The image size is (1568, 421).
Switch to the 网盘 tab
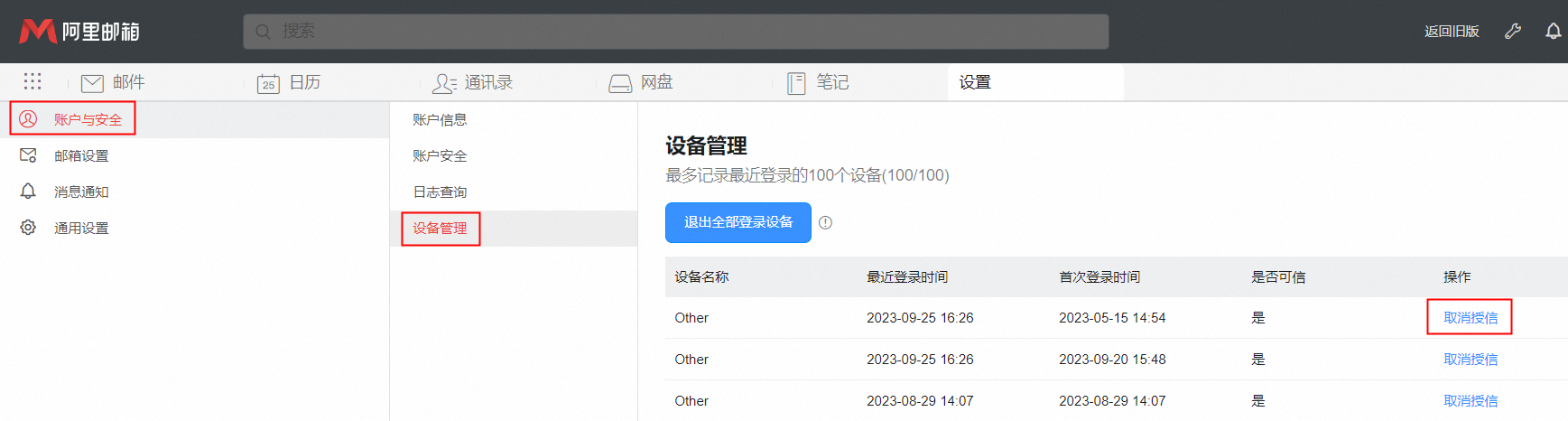pos(641,83)
